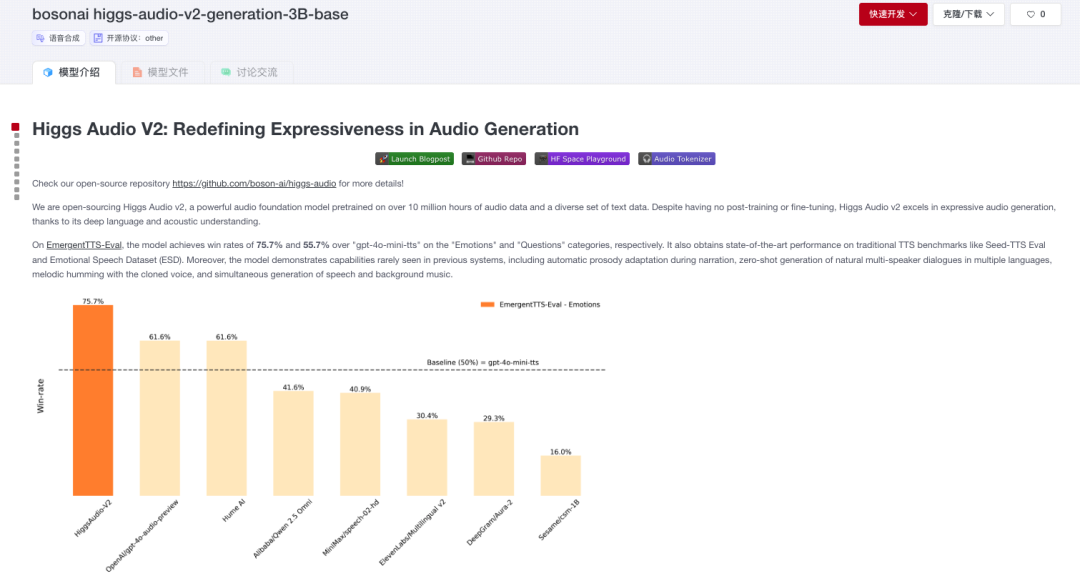Click the HF Space Playground badge

tap(582, 159)
